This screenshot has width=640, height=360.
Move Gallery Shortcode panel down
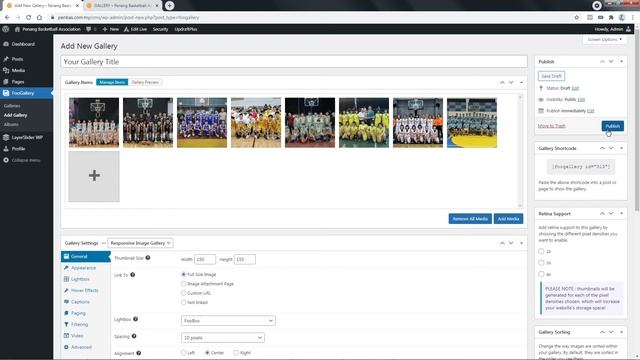coord(611,148)
